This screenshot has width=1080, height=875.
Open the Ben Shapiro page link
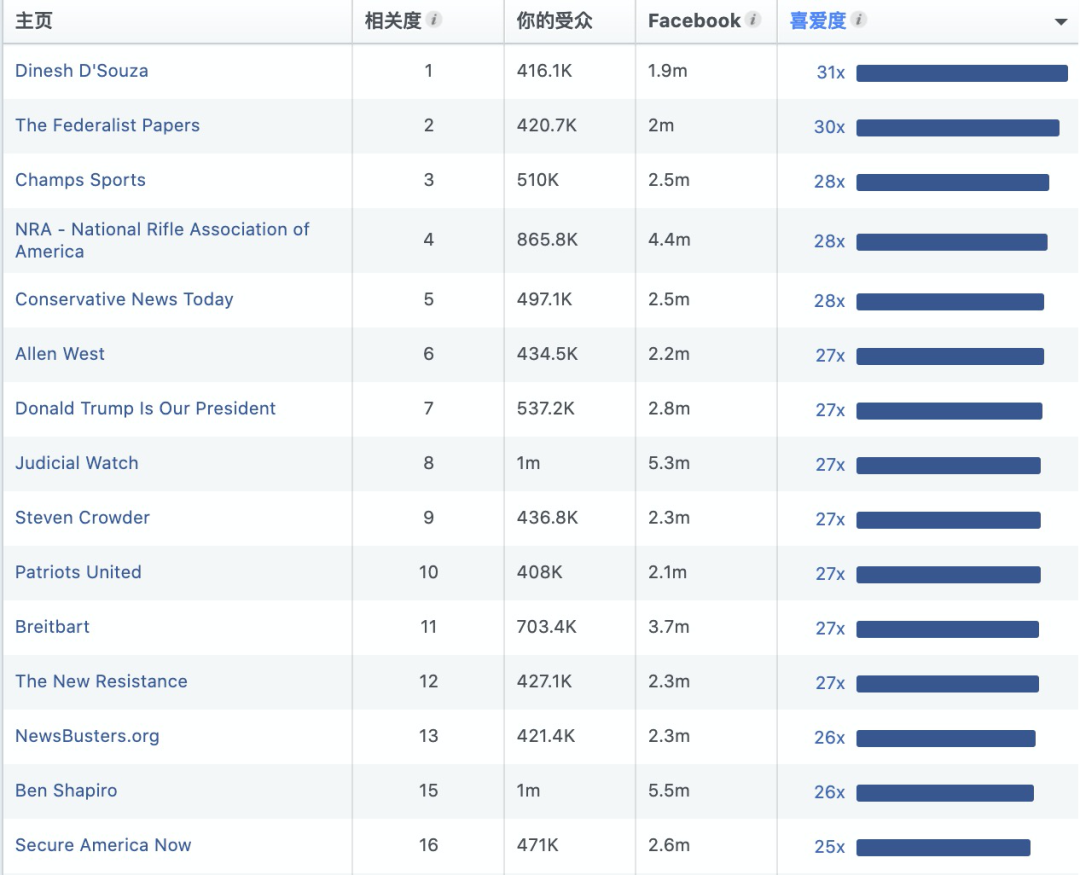pos(66,791)
